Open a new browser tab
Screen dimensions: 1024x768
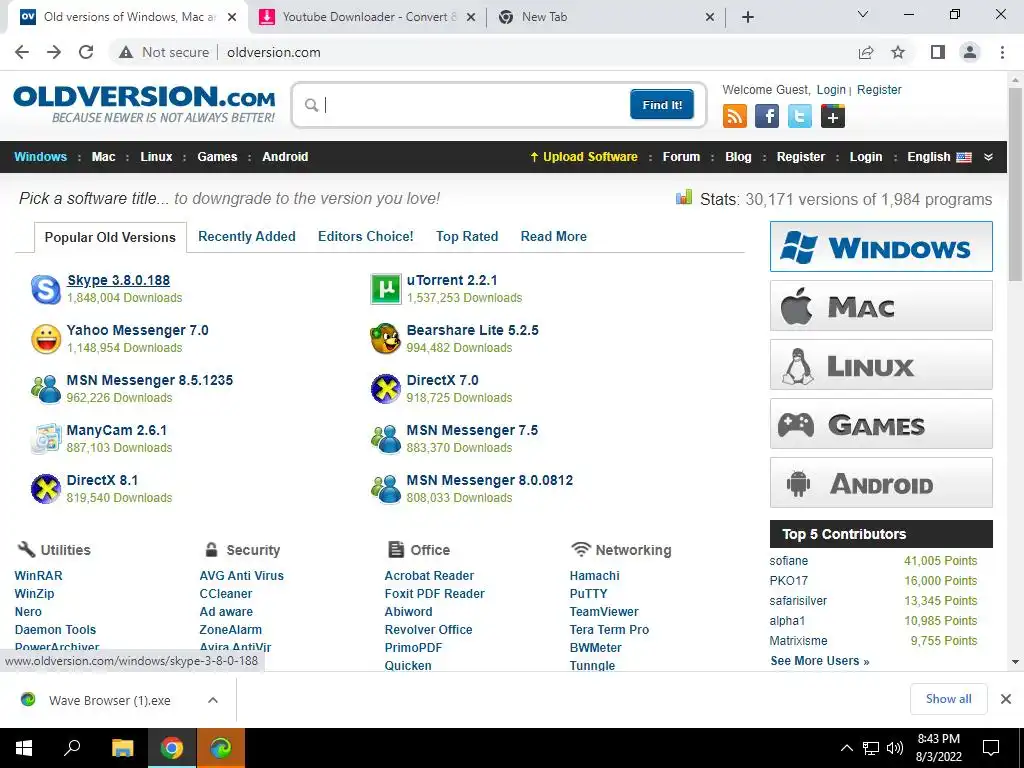pyautogui.click(x=748, y=17)
